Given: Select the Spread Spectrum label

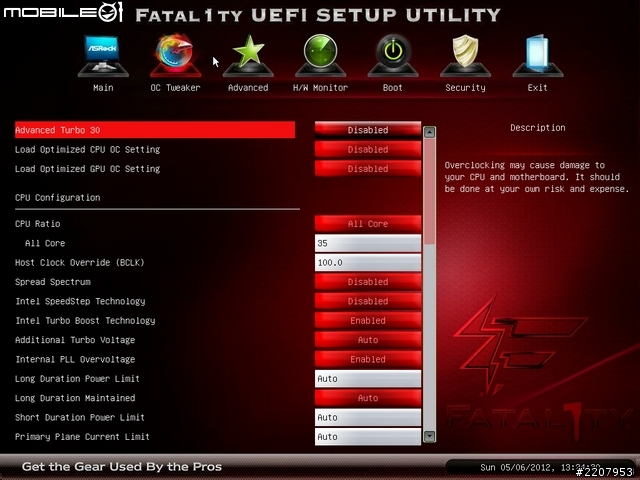Looking at the screenshot, I should tap(53, 282).
